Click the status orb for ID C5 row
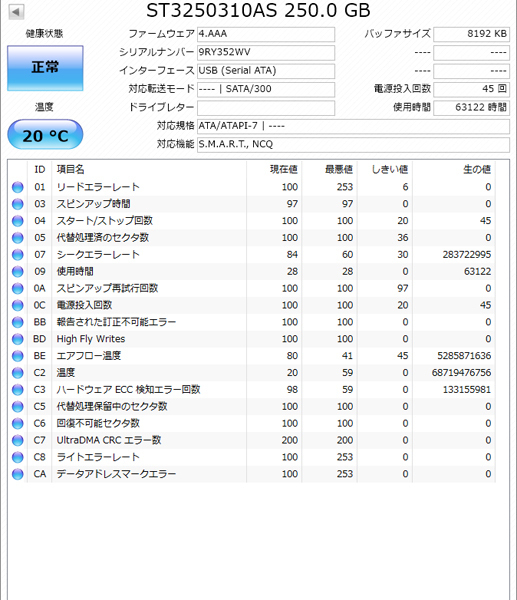Image resolution: width=517 pixels, height=600 pixels. 18,406
